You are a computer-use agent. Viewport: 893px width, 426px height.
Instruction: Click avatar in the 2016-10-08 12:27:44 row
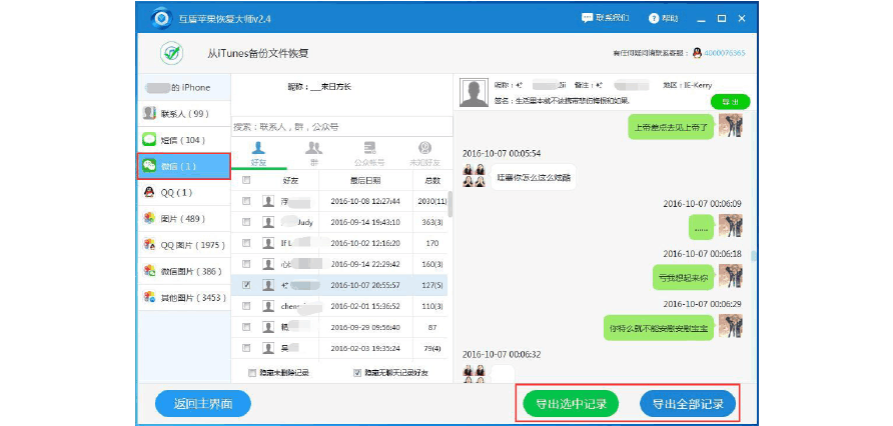(268, 201)
